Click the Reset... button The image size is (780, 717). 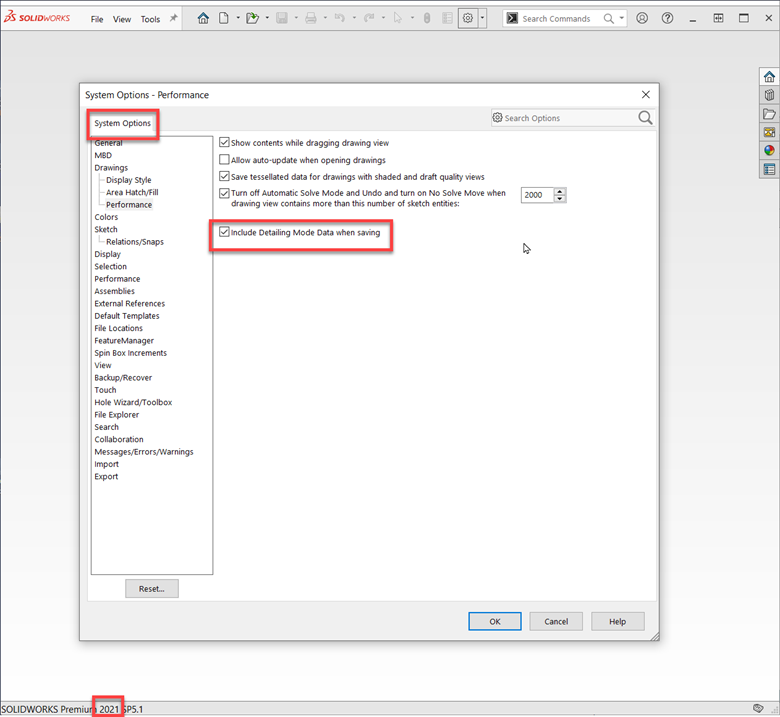152,589
